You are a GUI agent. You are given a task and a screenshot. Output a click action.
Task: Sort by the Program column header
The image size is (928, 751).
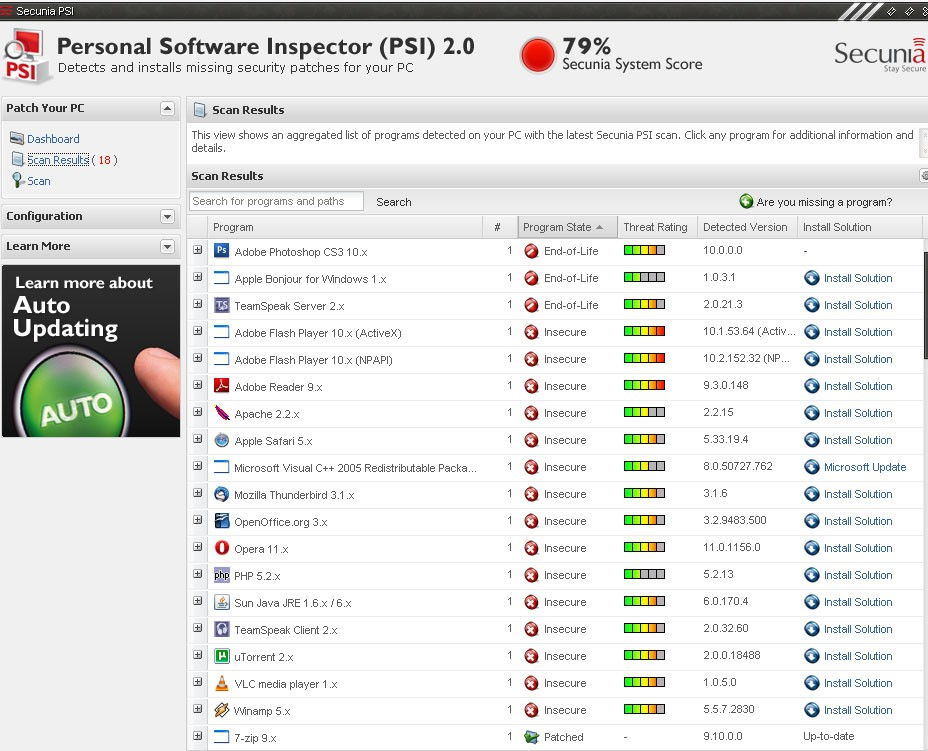tap(345, 227)
